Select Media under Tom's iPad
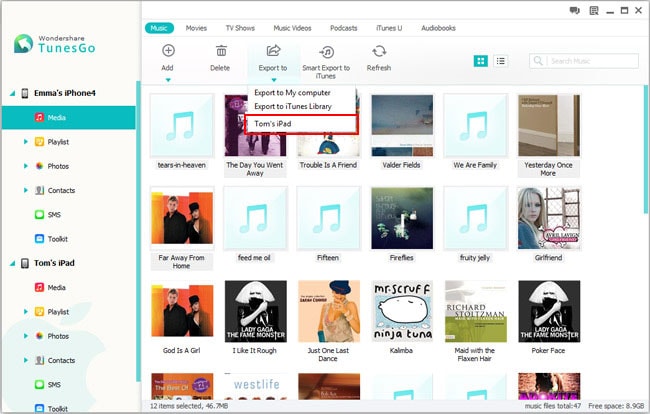This screenshot has height=414, width=650. [x=56, y=288]
